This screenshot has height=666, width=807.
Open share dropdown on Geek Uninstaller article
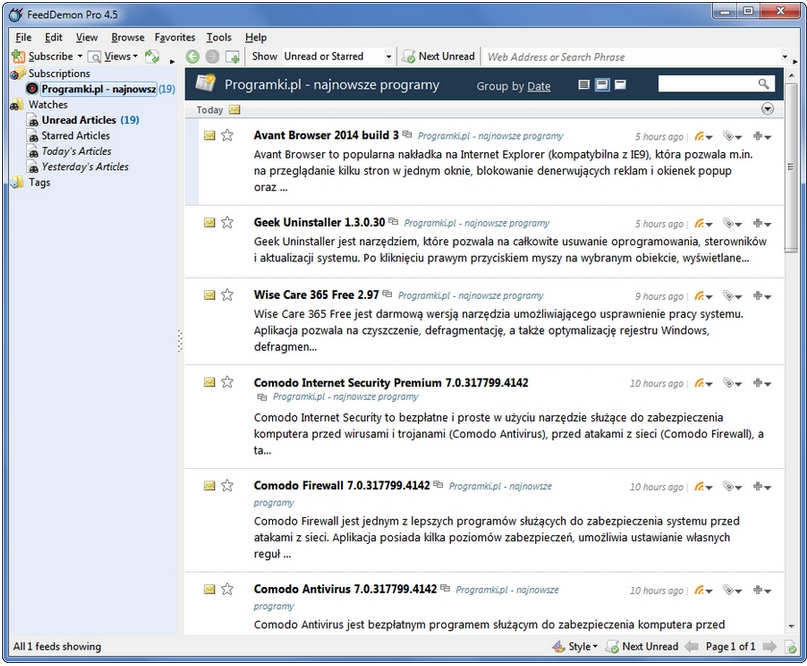pos(703,223)
